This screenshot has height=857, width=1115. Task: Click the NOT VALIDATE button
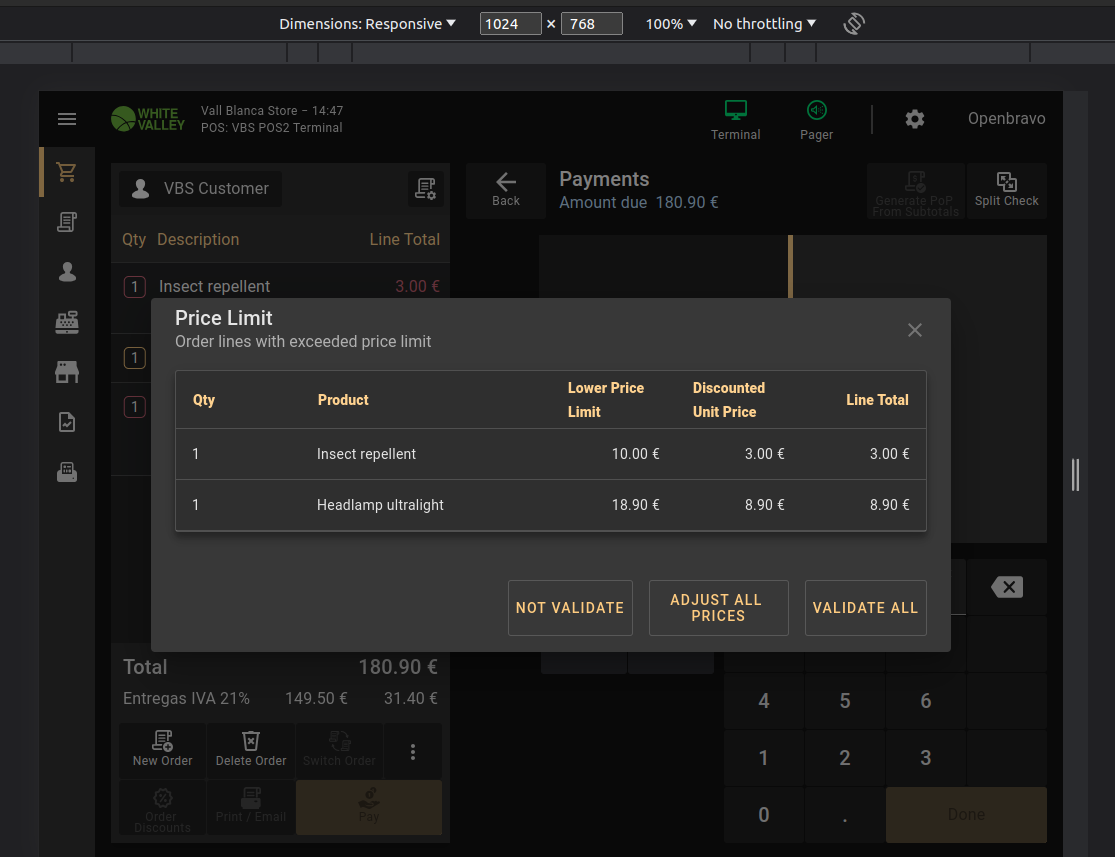[570, 608]
